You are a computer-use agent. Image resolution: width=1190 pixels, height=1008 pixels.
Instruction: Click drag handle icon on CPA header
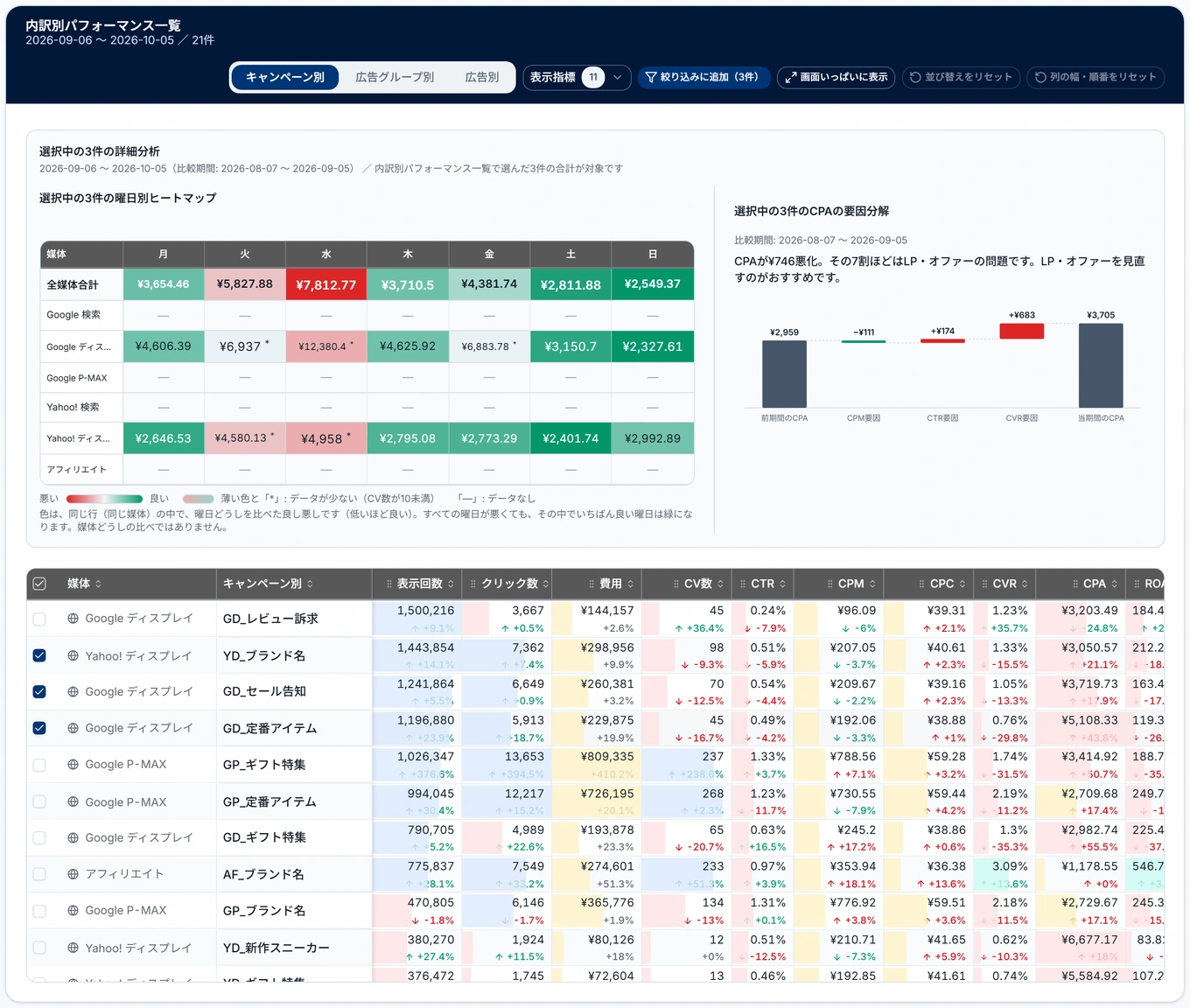(1074, 584)
